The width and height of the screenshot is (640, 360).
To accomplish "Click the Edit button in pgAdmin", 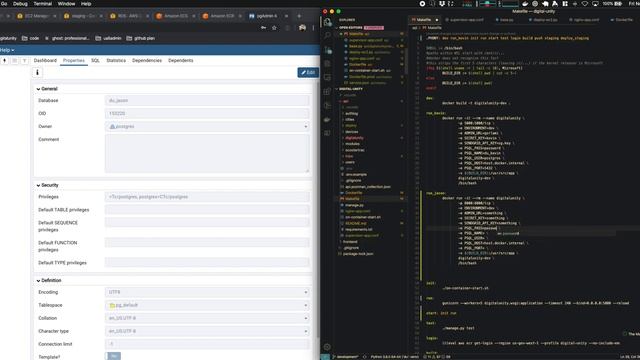I will 308,73.
